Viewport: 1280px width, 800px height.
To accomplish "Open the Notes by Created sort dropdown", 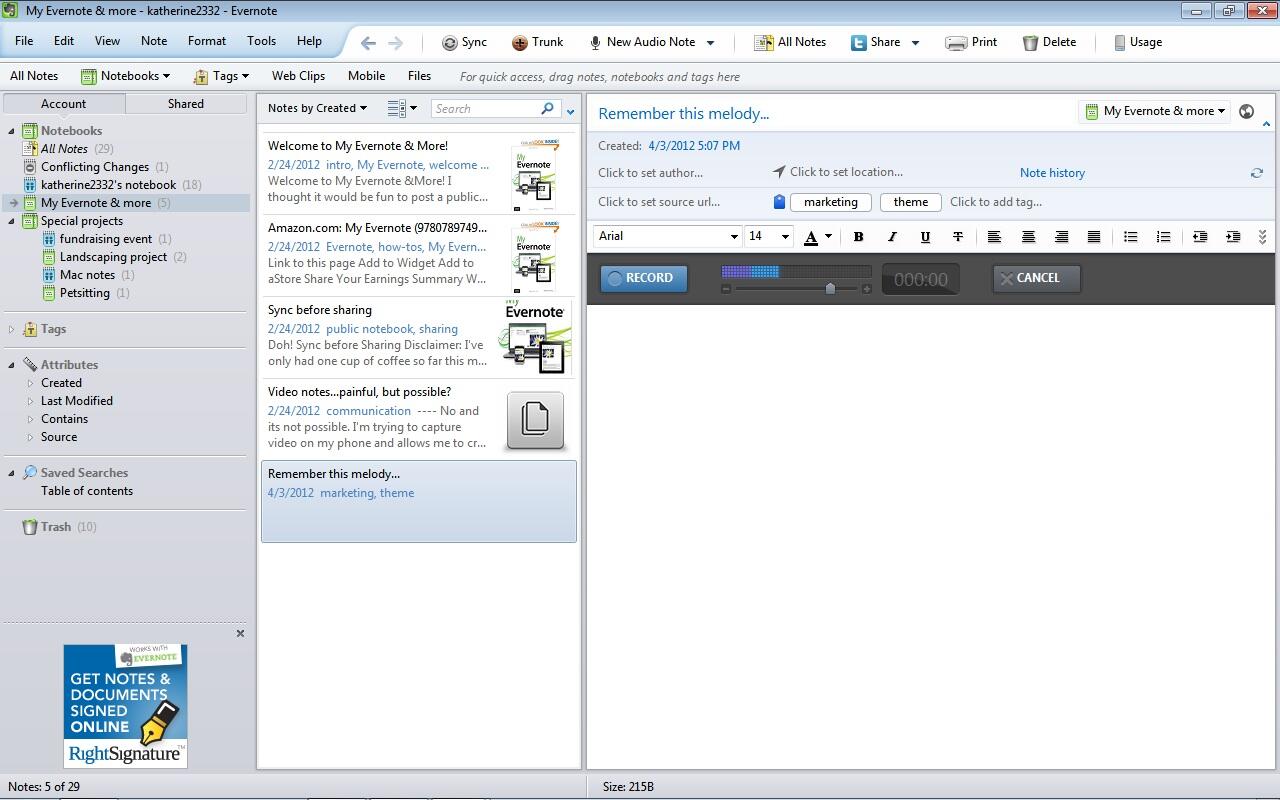I will (x=317, y=108).
